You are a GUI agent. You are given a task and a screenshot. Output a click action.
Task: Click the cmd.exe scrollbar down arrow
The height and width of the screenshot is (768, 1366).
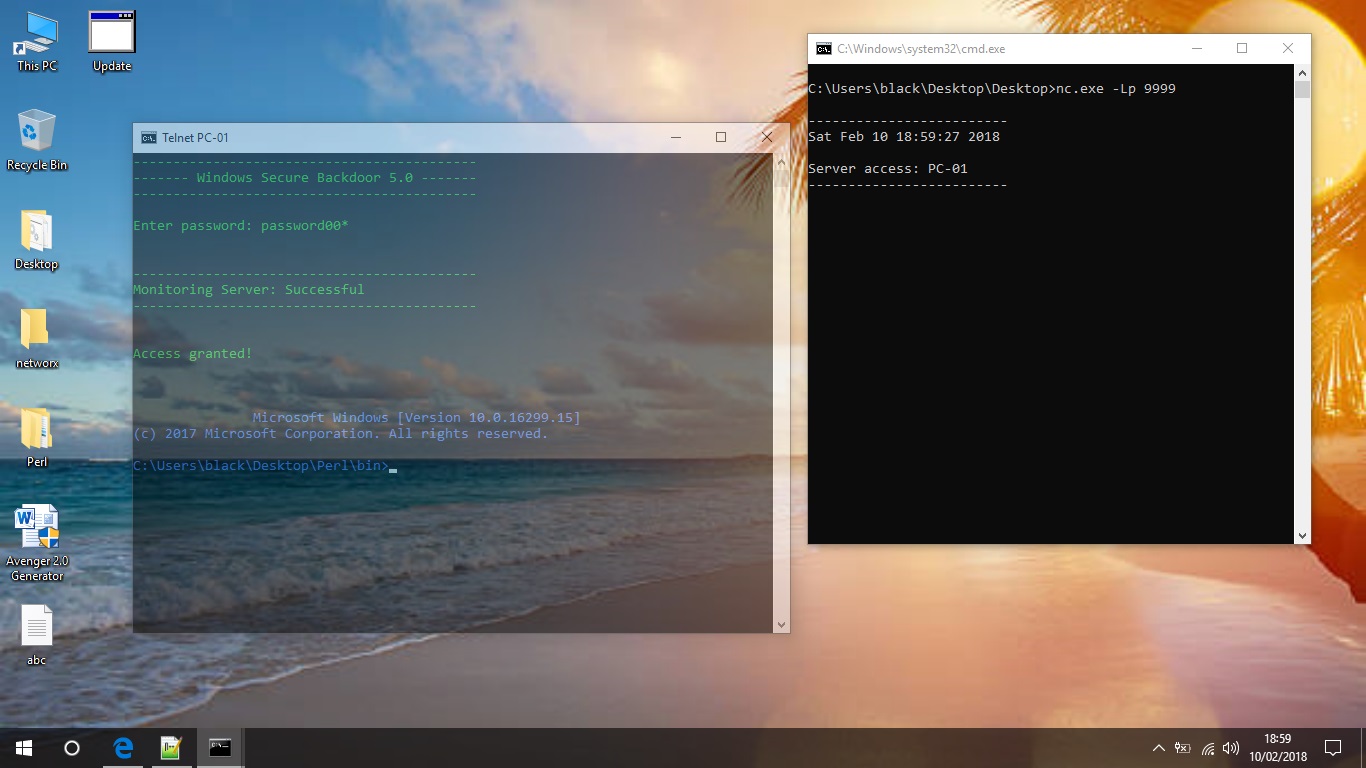tap(1302, 536)
